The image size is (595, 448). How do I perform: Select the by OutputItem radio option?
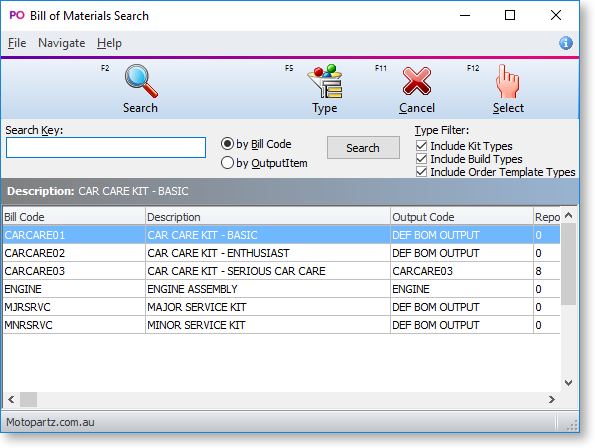click(x=227, y=163)
